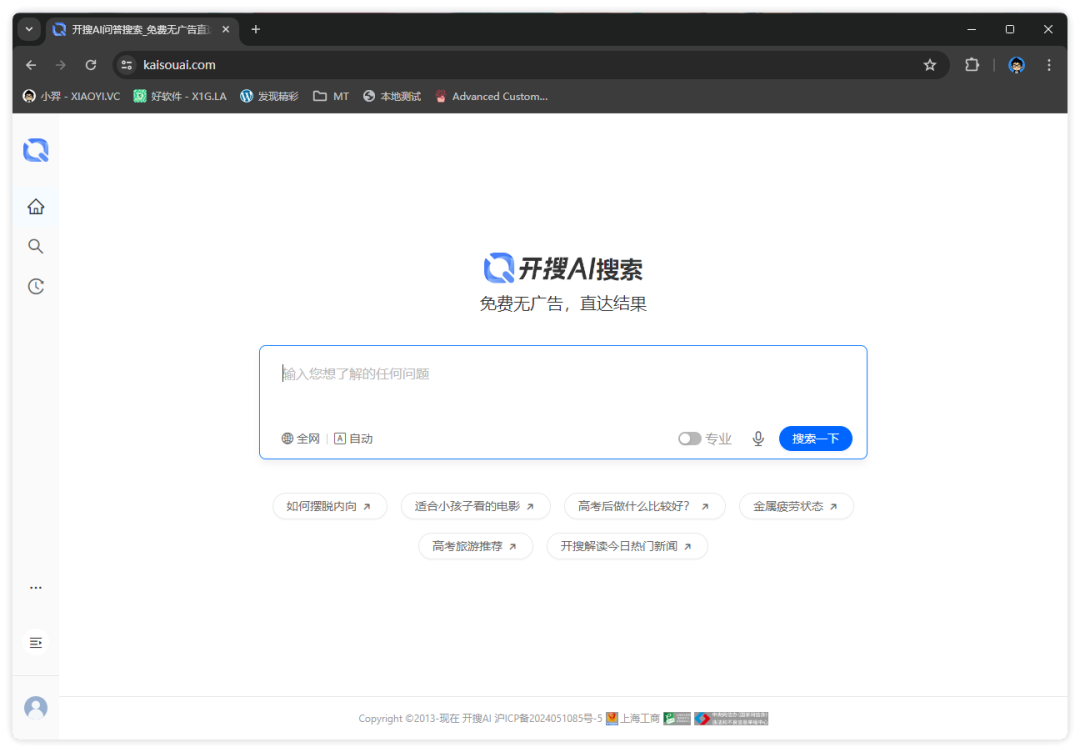Click the browser forward arrow
This screenshot has width=1080, height=752.
[61, 65]
